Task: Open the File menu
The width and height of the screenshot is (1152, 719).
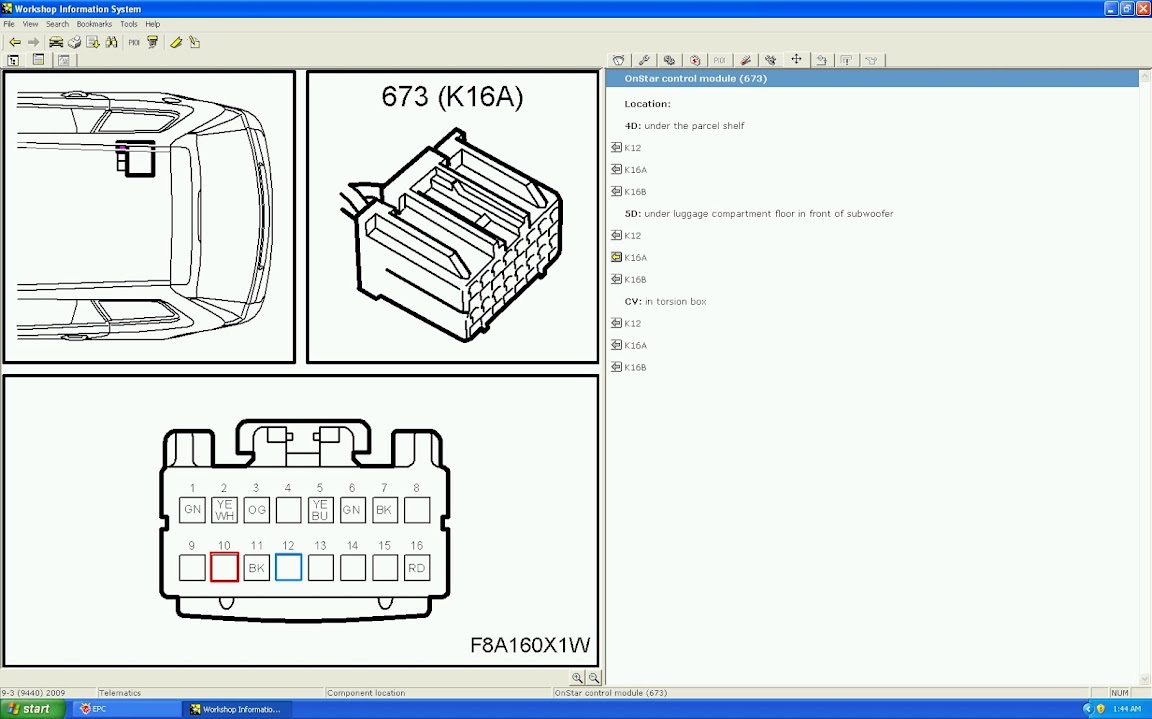Action: pyautogui.click(x=9, y=24)
